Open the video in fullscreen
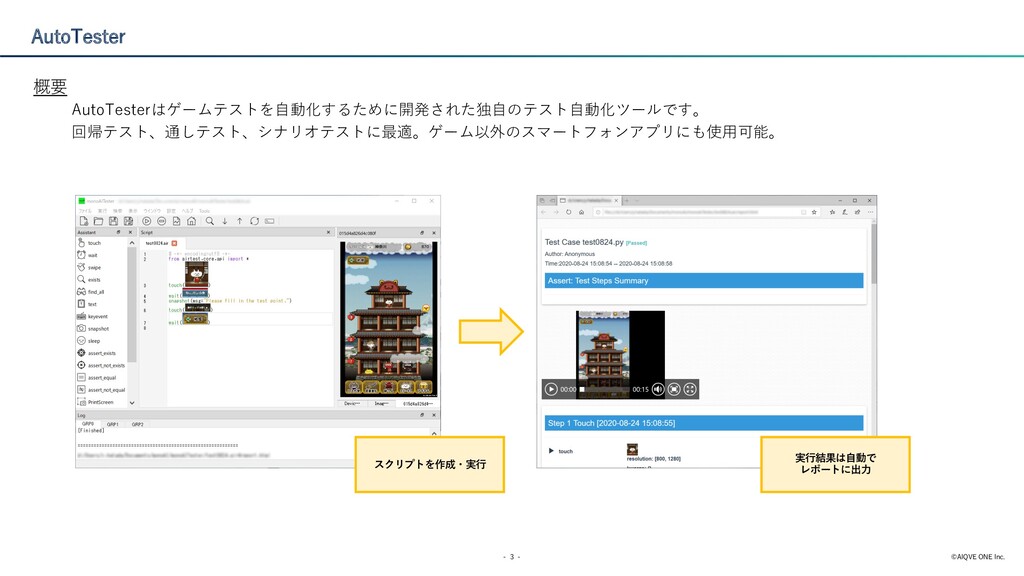 (690, 389)
